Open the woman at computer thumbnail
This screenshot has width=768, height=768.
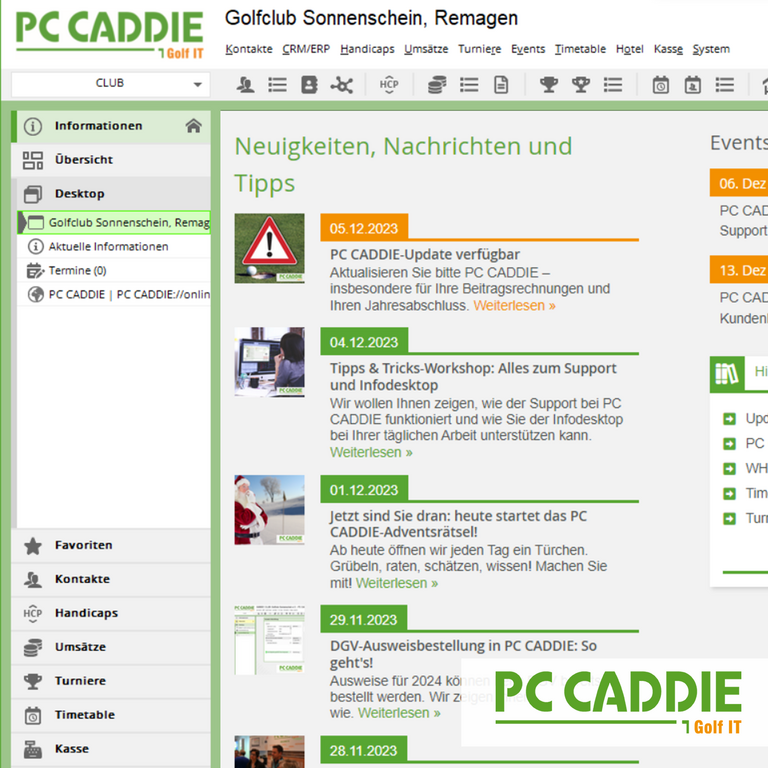269,362
